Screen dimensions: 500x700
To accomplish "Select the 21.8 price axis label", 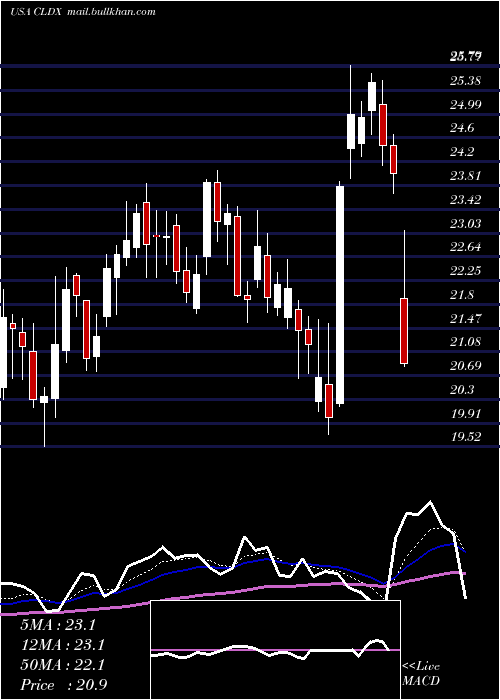I will (x=462, y=295).
